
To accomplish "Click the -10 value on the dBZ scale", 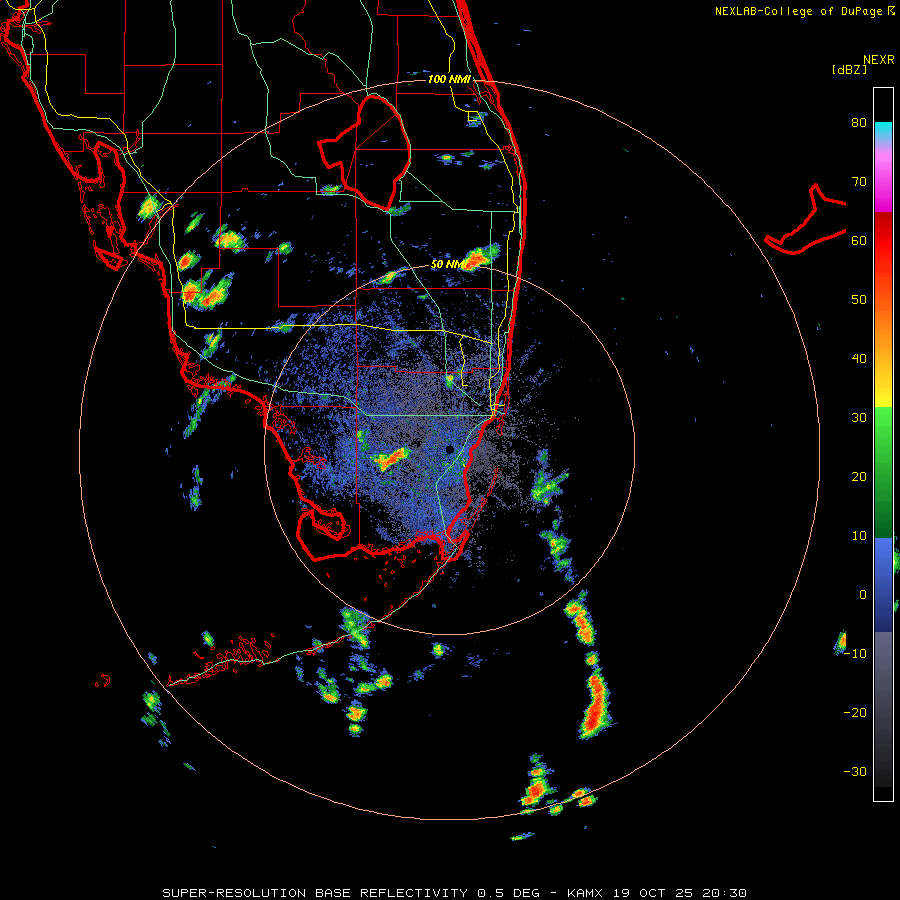I will (x=855, y=654).
